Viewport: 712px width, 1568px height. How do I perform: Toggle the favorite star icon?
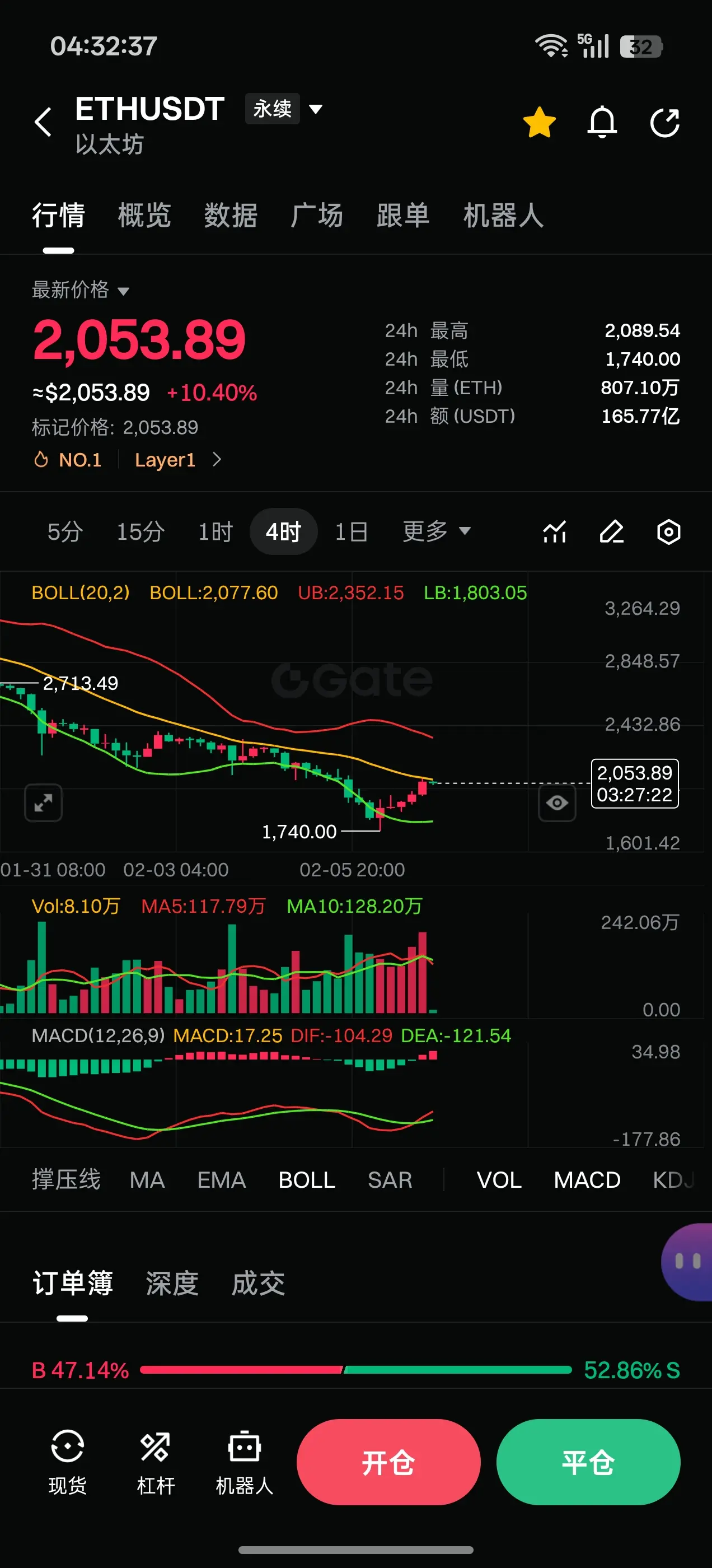point(539,122)
